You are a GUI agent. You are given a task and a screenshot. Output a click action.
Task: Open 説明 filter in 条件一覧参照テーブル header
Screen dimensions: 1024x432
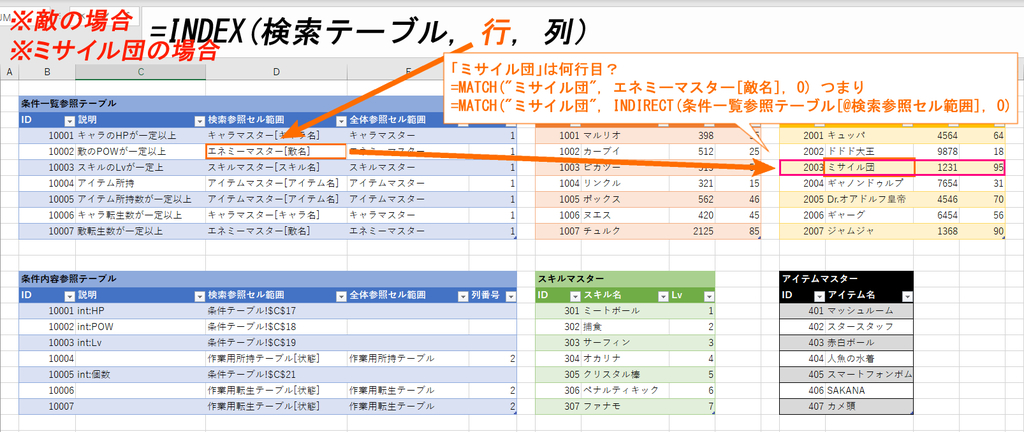[200, 120]
